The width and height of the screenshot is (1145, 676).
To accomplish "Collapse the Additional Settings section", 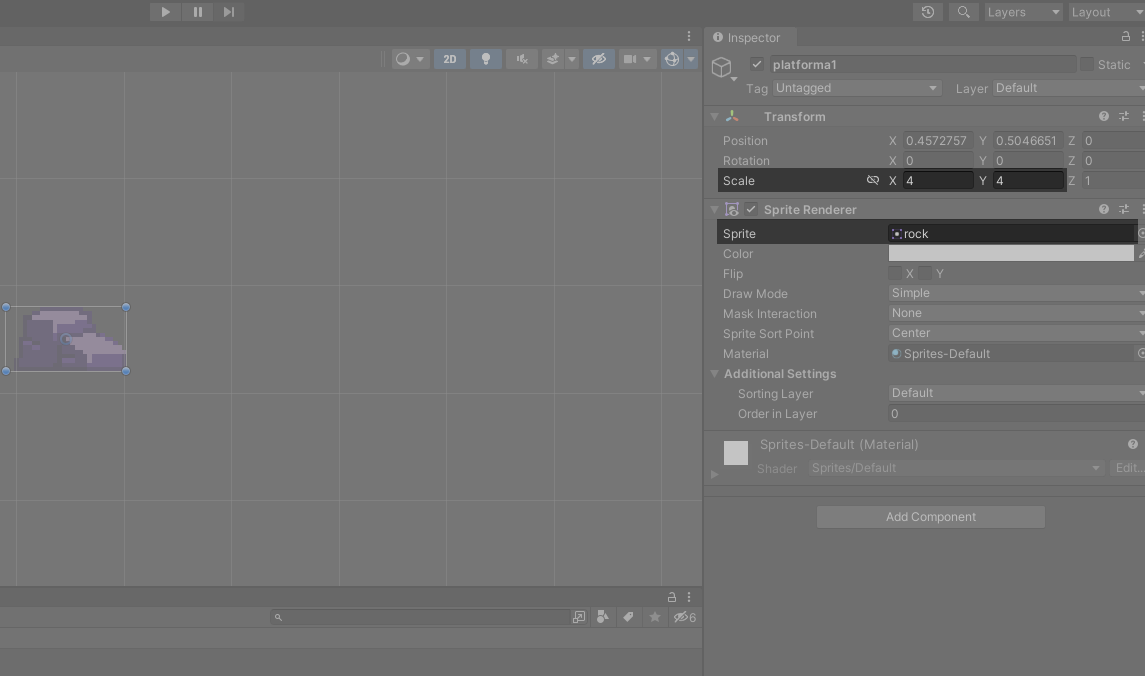I will [x=715, y=374].
